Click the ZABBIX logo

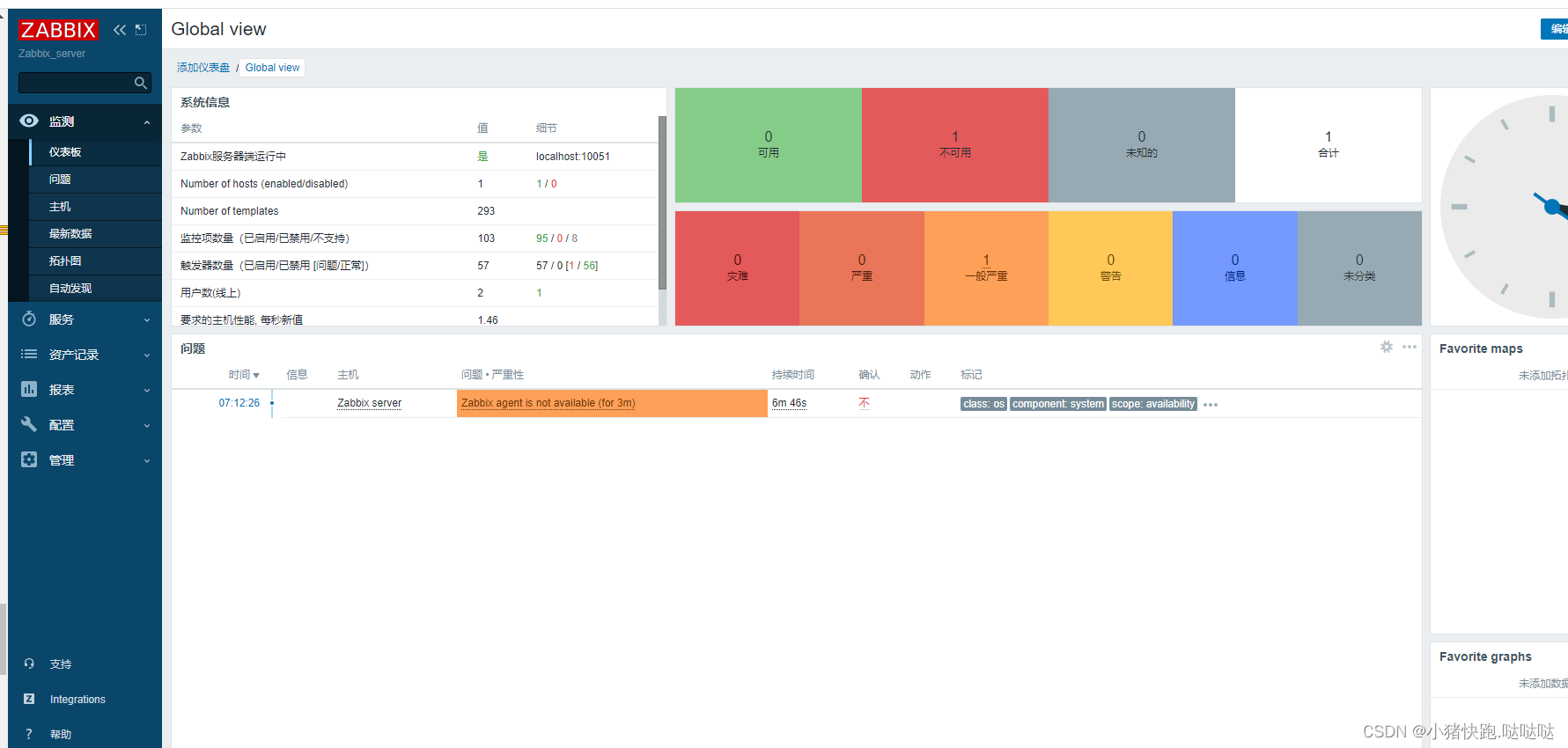[58, 30]
